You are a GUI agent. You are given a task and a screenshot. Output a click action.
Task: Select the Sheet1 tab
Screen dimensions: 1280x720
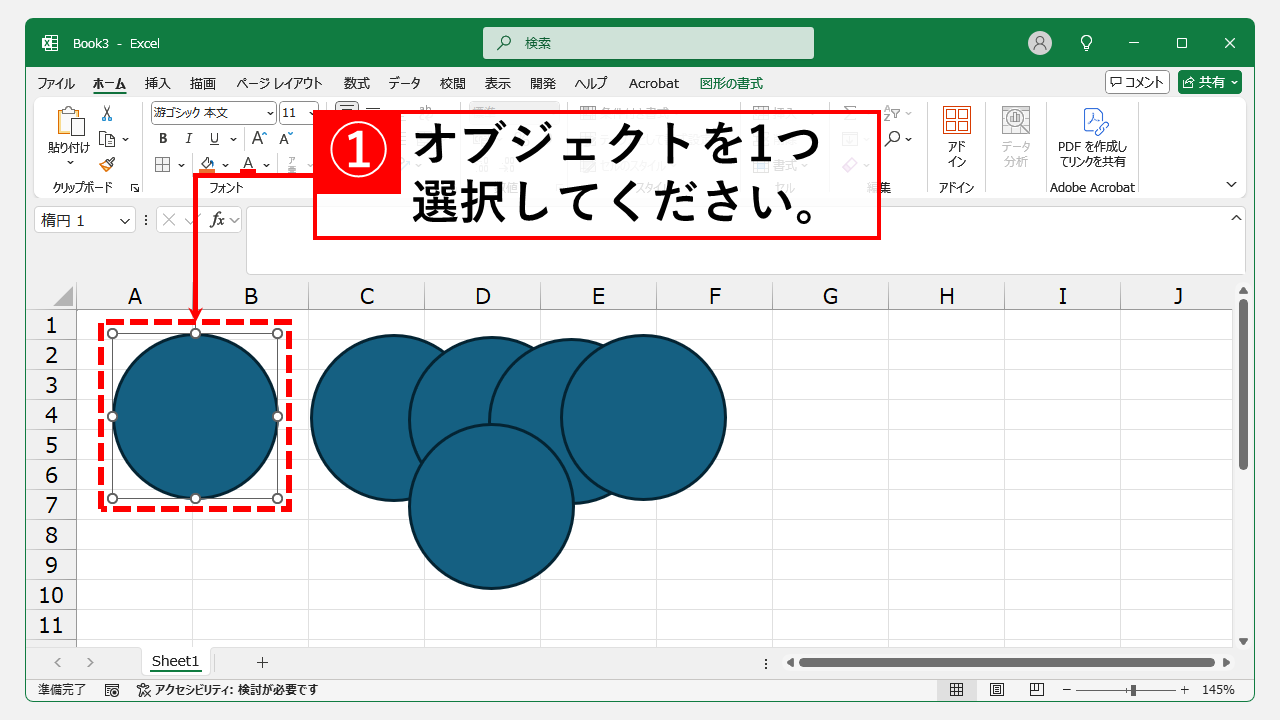point(176,661)
